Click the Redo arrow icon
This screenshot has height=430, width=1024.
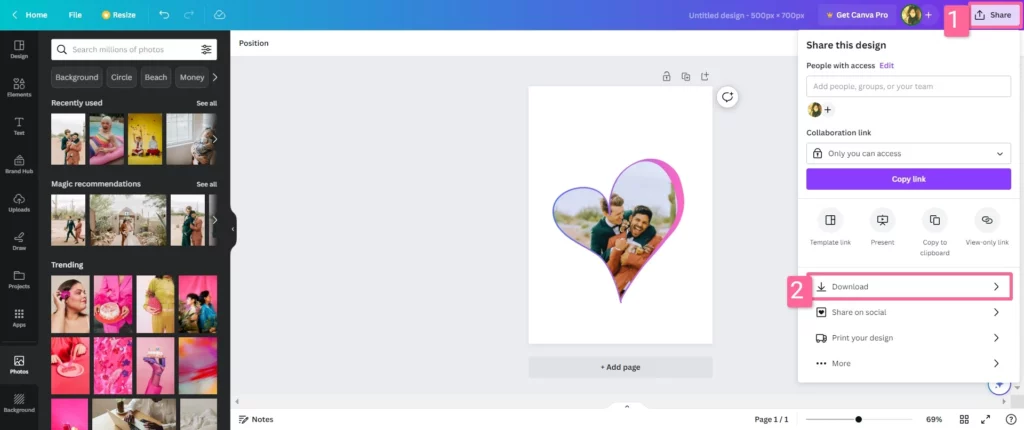point(189,14)
